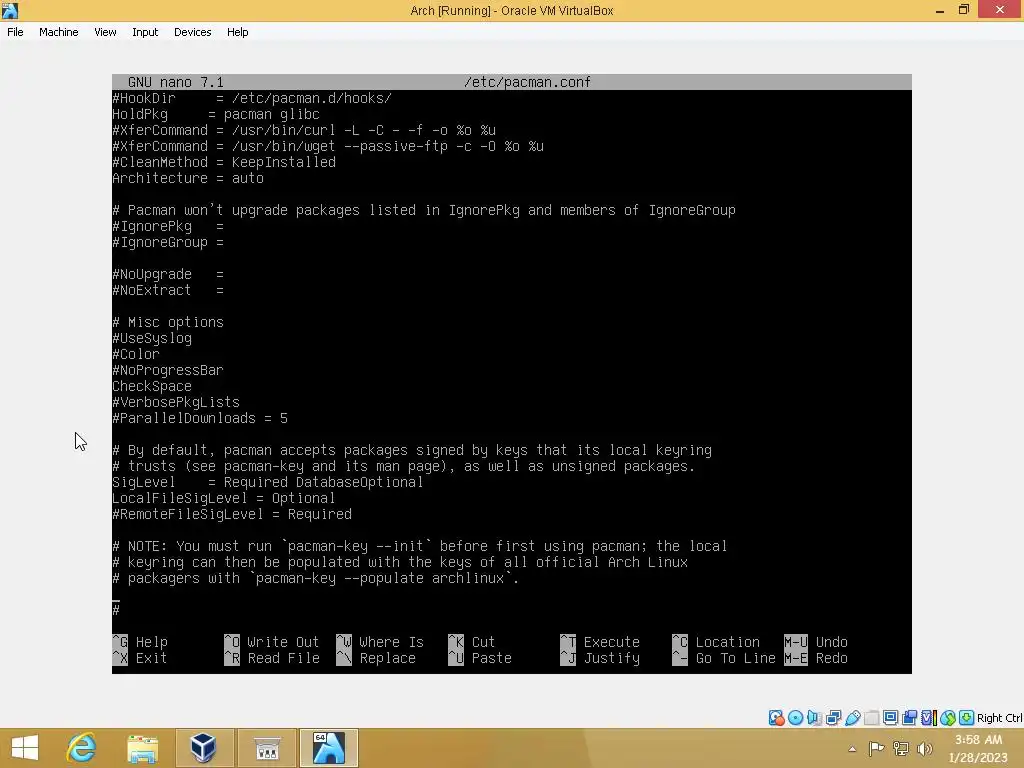Show hidden tray icons arrow

[x=852, y=749]
